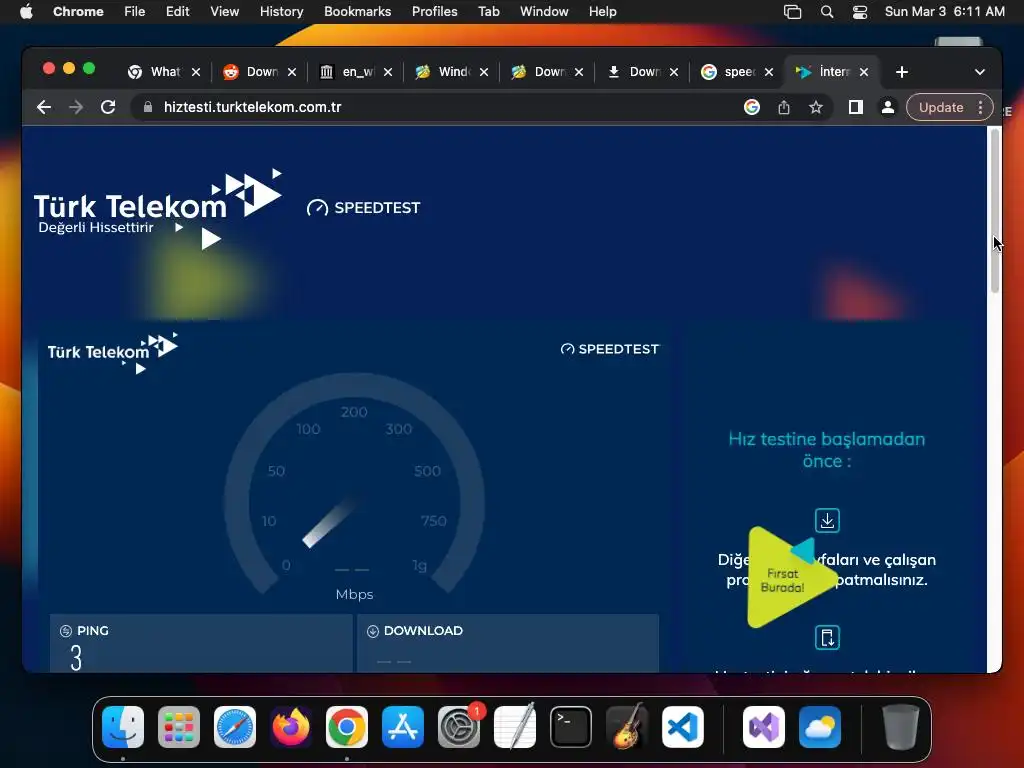This screenshot has height=768, width=1024.
Task: Open the Bookmarks menu
Action: 357,11
